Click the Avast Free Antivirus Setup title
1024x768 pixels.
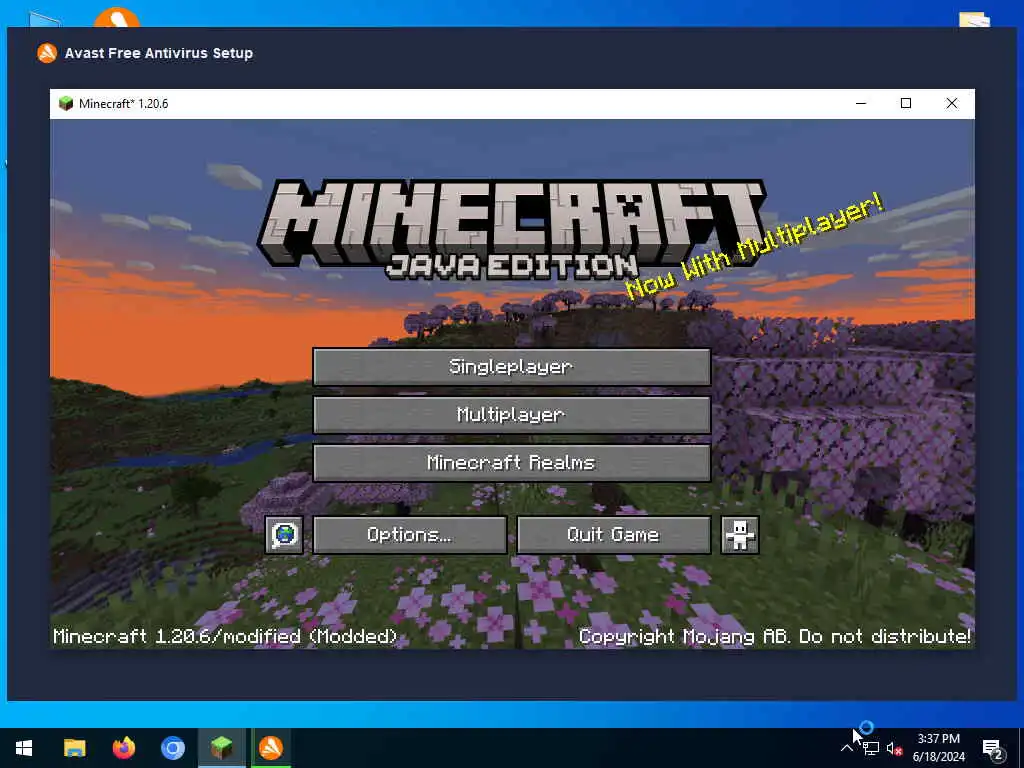(159, 53)
